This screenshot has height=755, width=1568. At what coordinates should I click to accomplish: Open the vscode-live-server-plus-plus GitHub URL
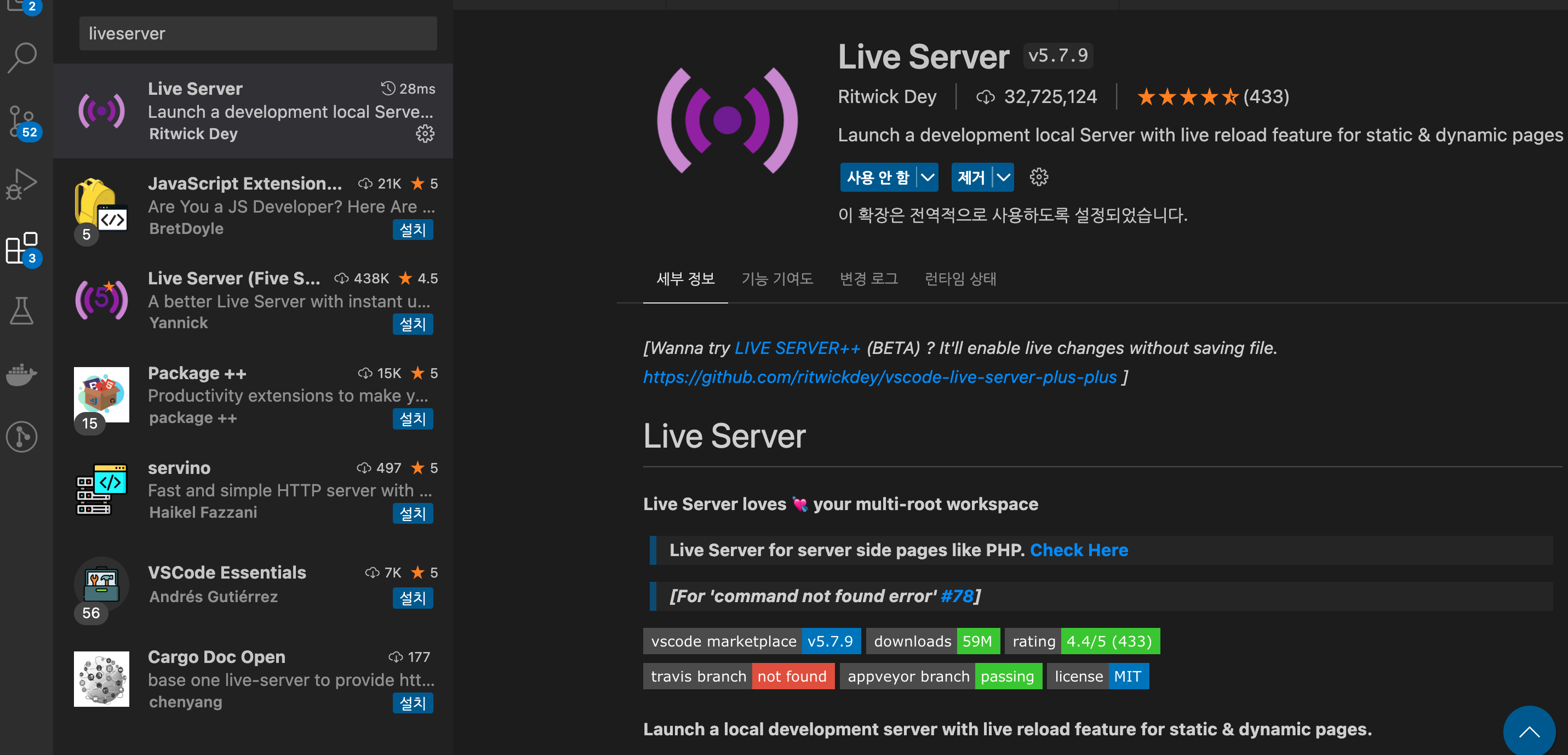pos(879,377)
